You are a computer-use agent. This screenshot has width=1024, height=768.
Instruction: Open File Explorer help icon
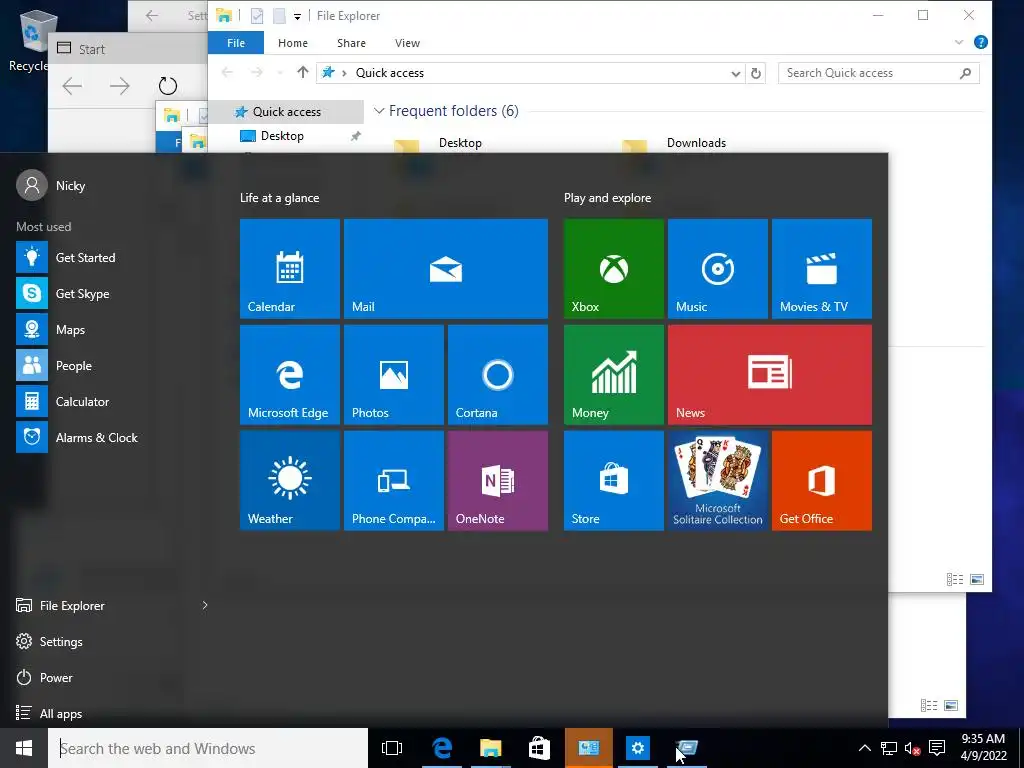pos(980,42)
